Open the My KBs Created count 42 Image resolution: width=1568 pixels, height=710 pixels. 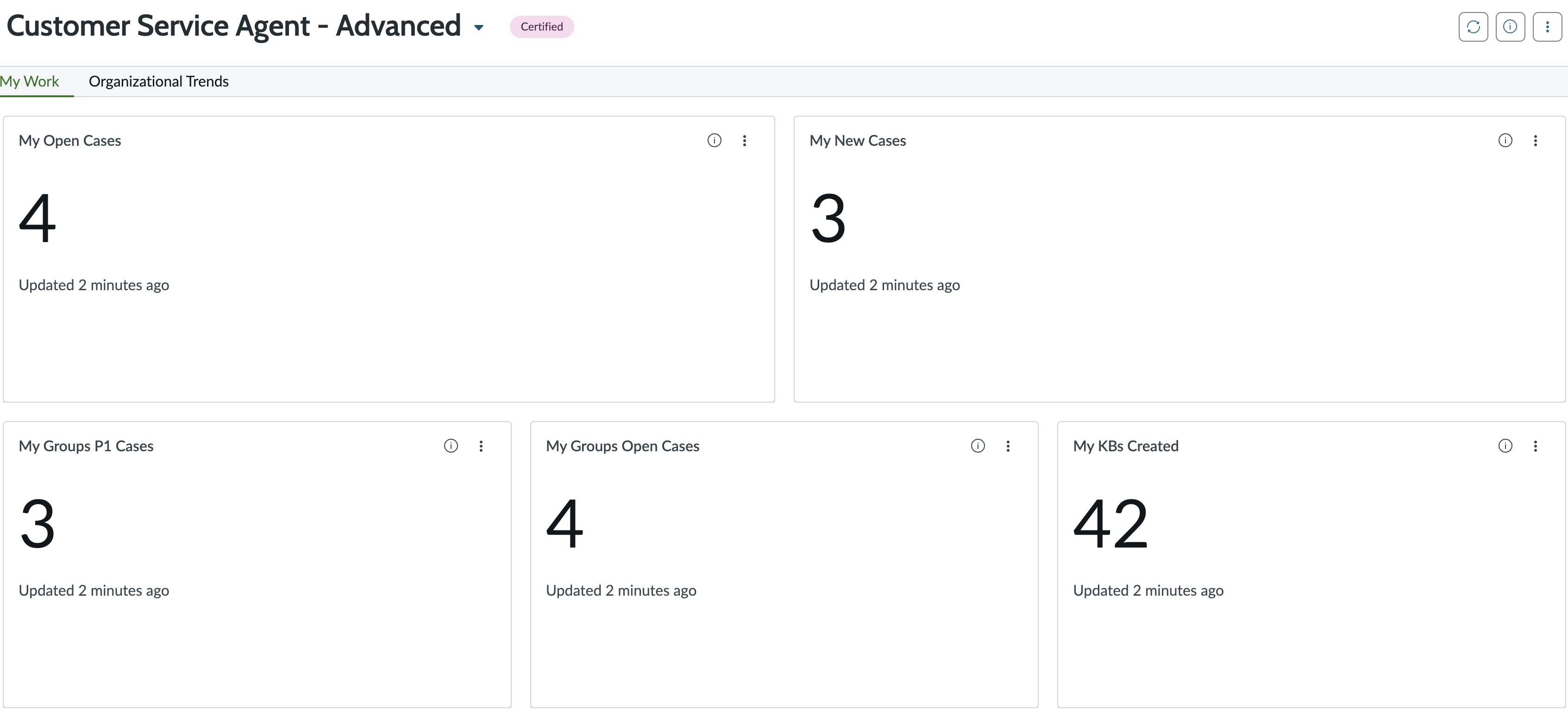(1110, 523)
